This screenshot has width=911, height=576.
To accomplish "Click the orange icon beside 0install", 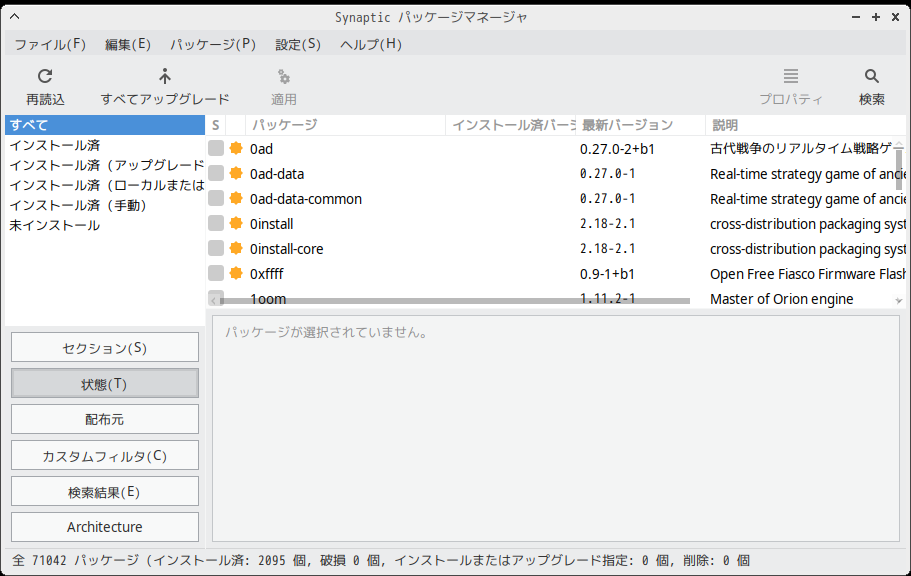I will click(x=236, y=223).
